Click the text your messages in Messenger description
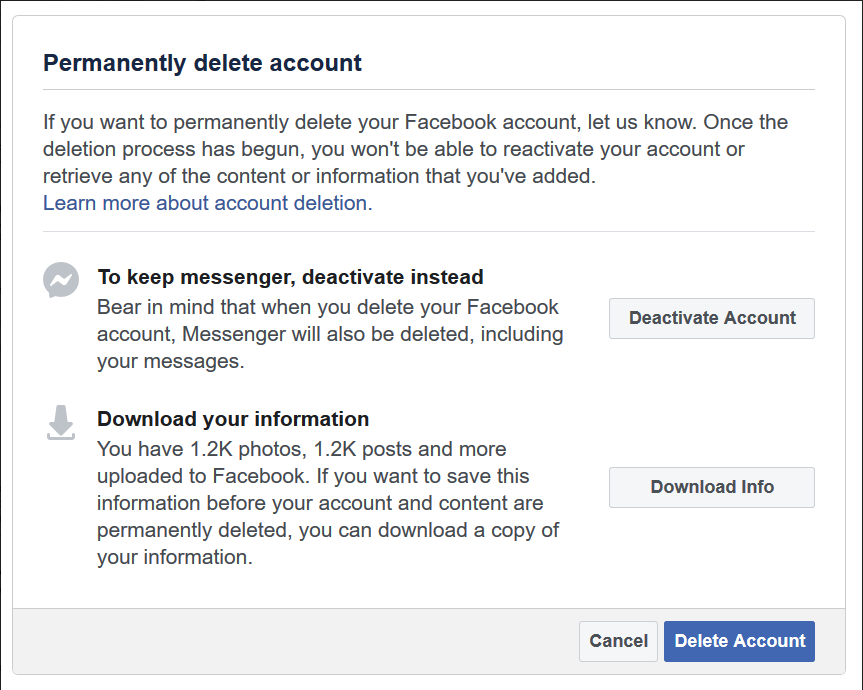The image size is (863, 690). click(x=170, y=361)
